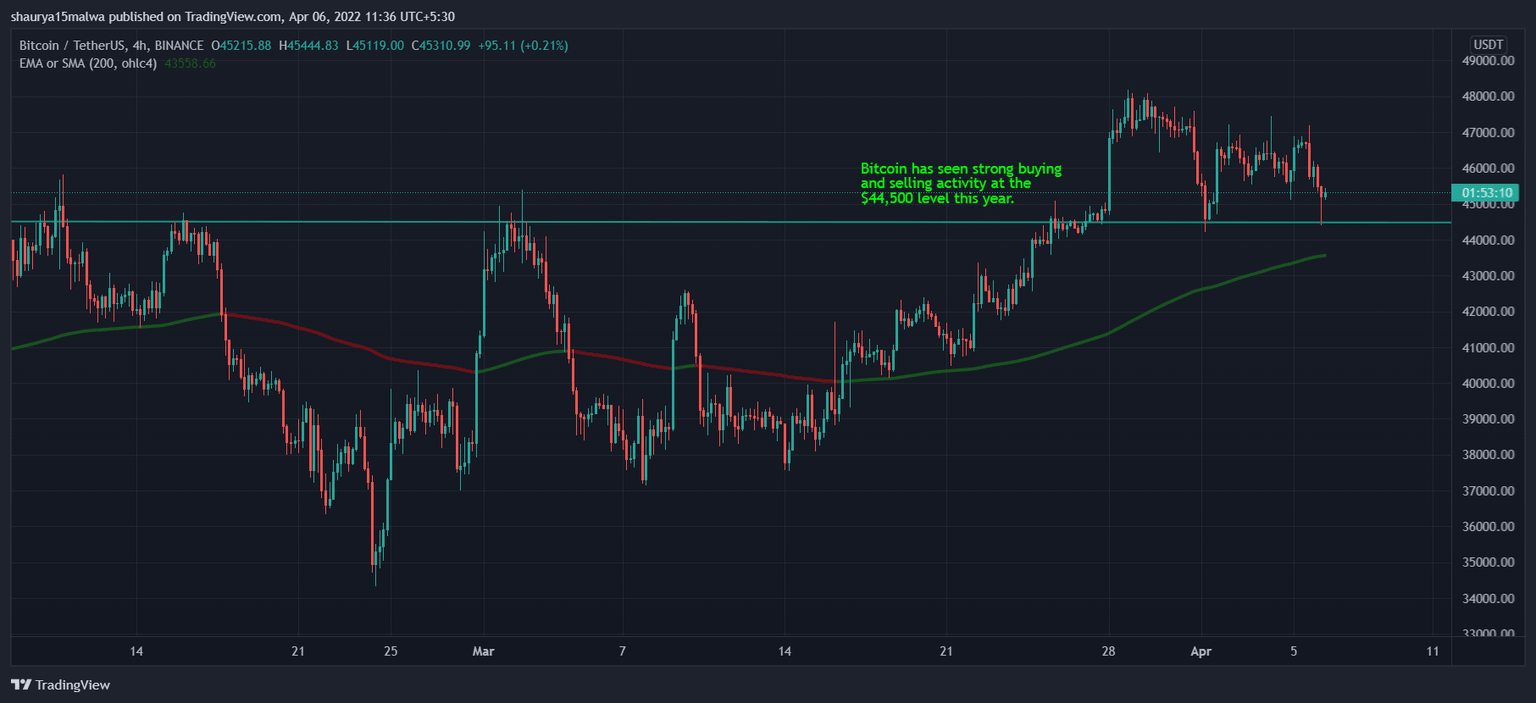This screenshot has width=1536, height=703.
Task: Click the TradingView logo in bottom left corner
Action: (x=20, y=685)
